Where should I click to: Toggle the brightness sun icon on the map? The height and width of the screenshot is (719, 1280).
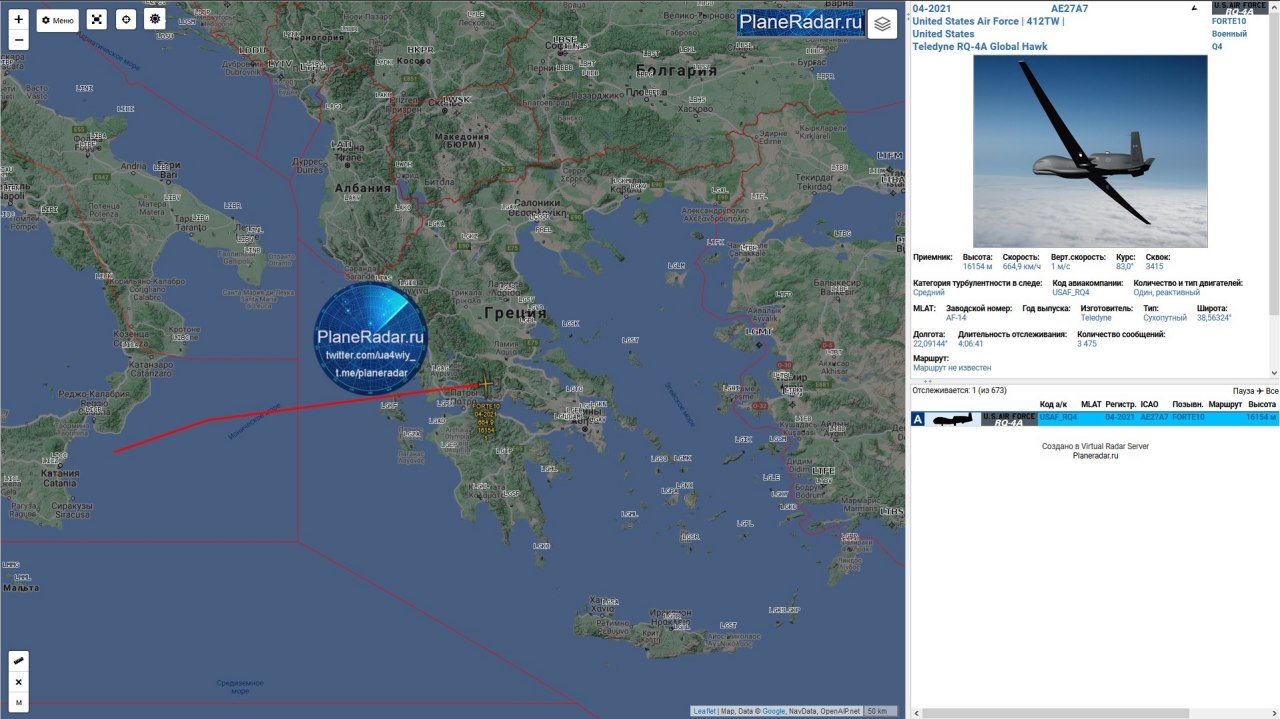point(154,20)
